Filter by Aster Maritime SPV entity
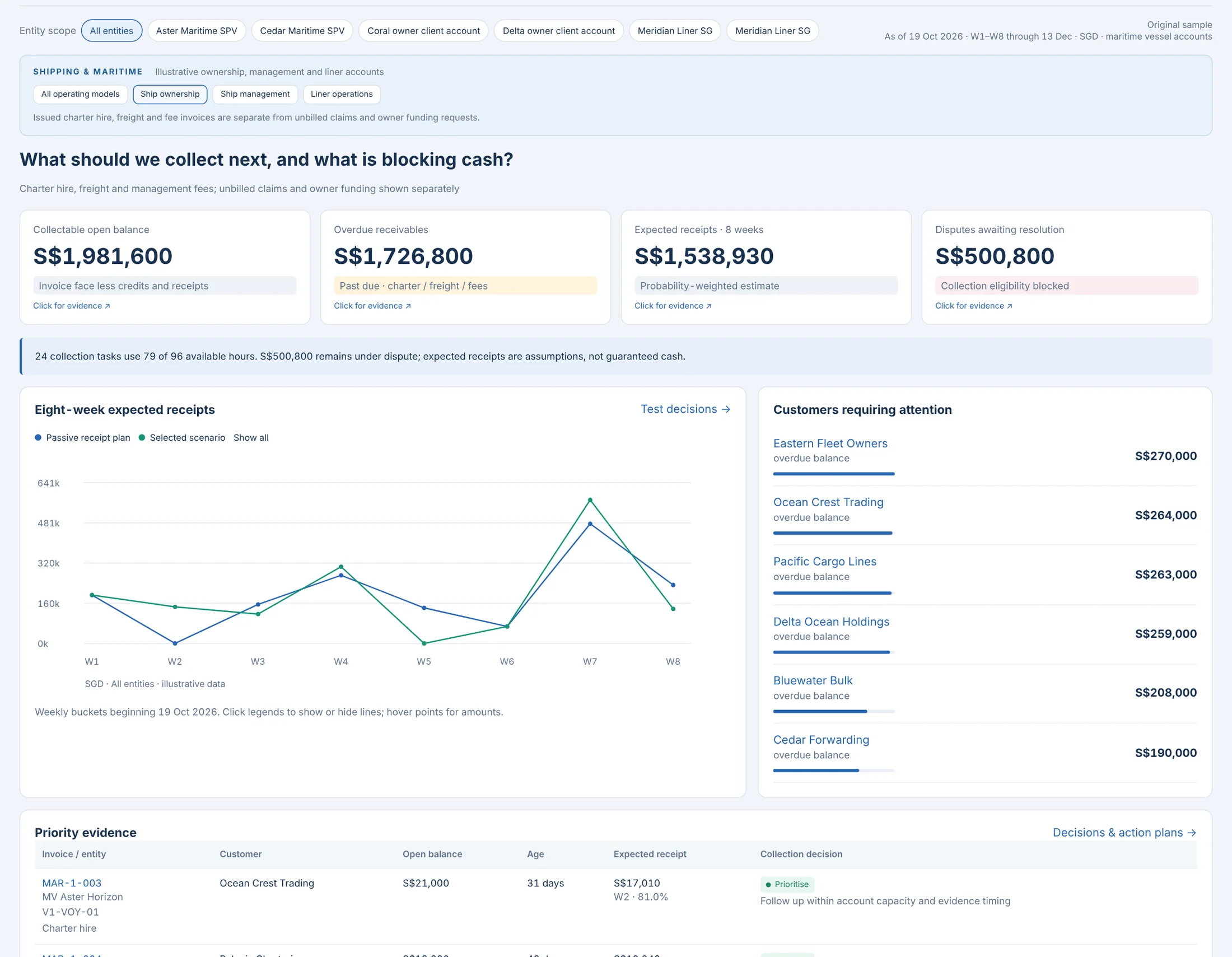This screenshot has width=1232, height=957. coord(197,30)
